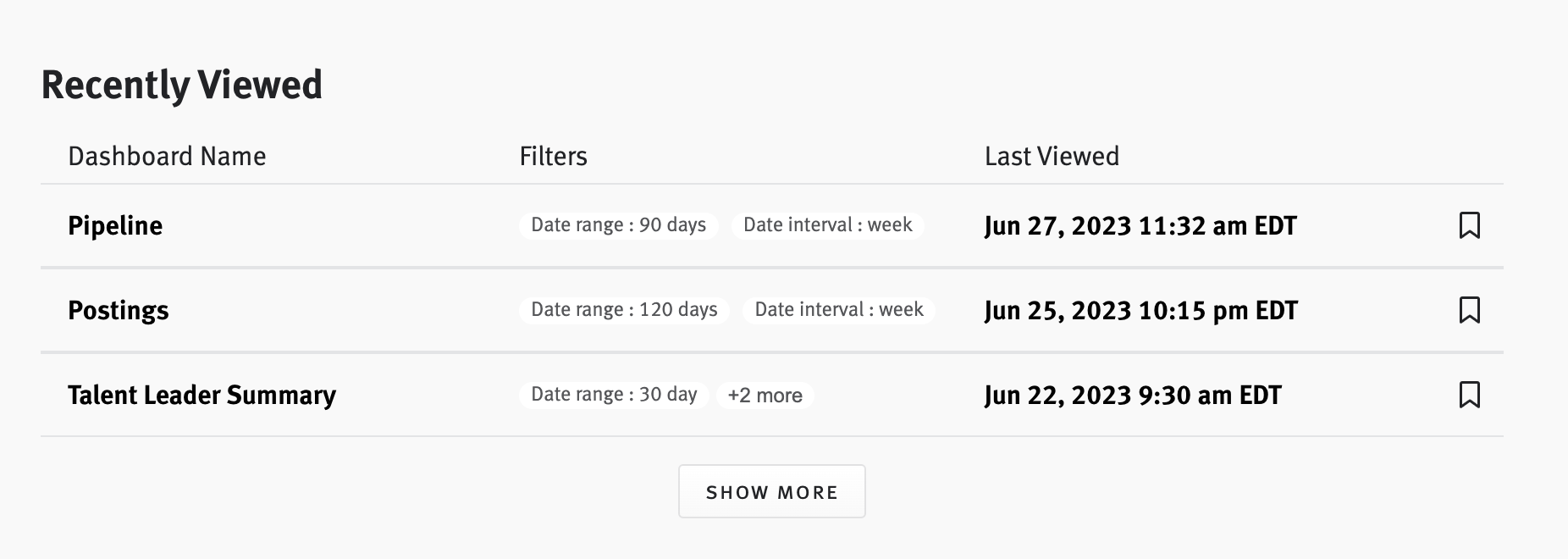Sort by the Dashboard Name column header
Screen dimensions: 1568x559
coord(167,156)
